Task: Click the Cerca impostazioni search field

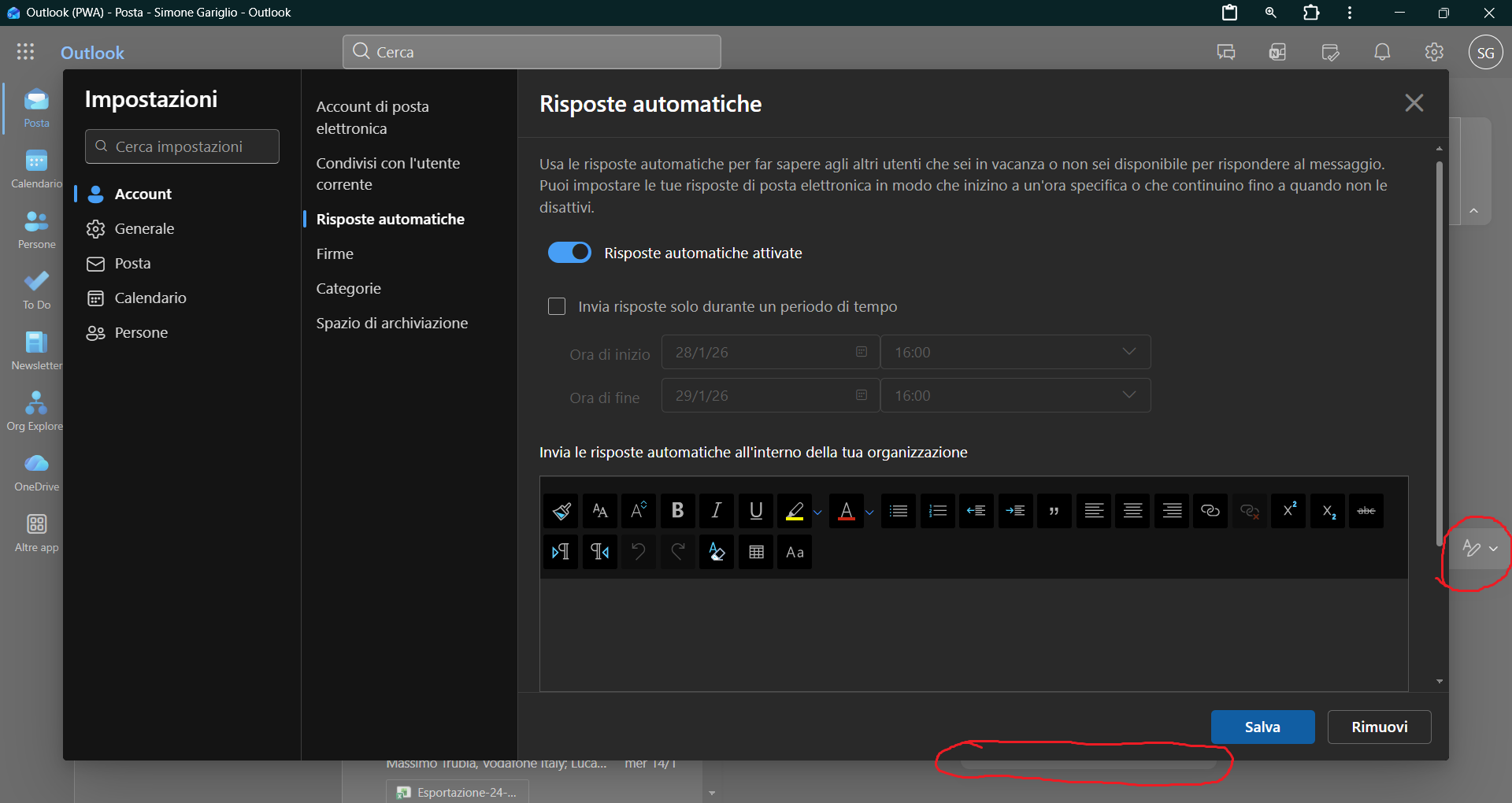Action: 182,146
